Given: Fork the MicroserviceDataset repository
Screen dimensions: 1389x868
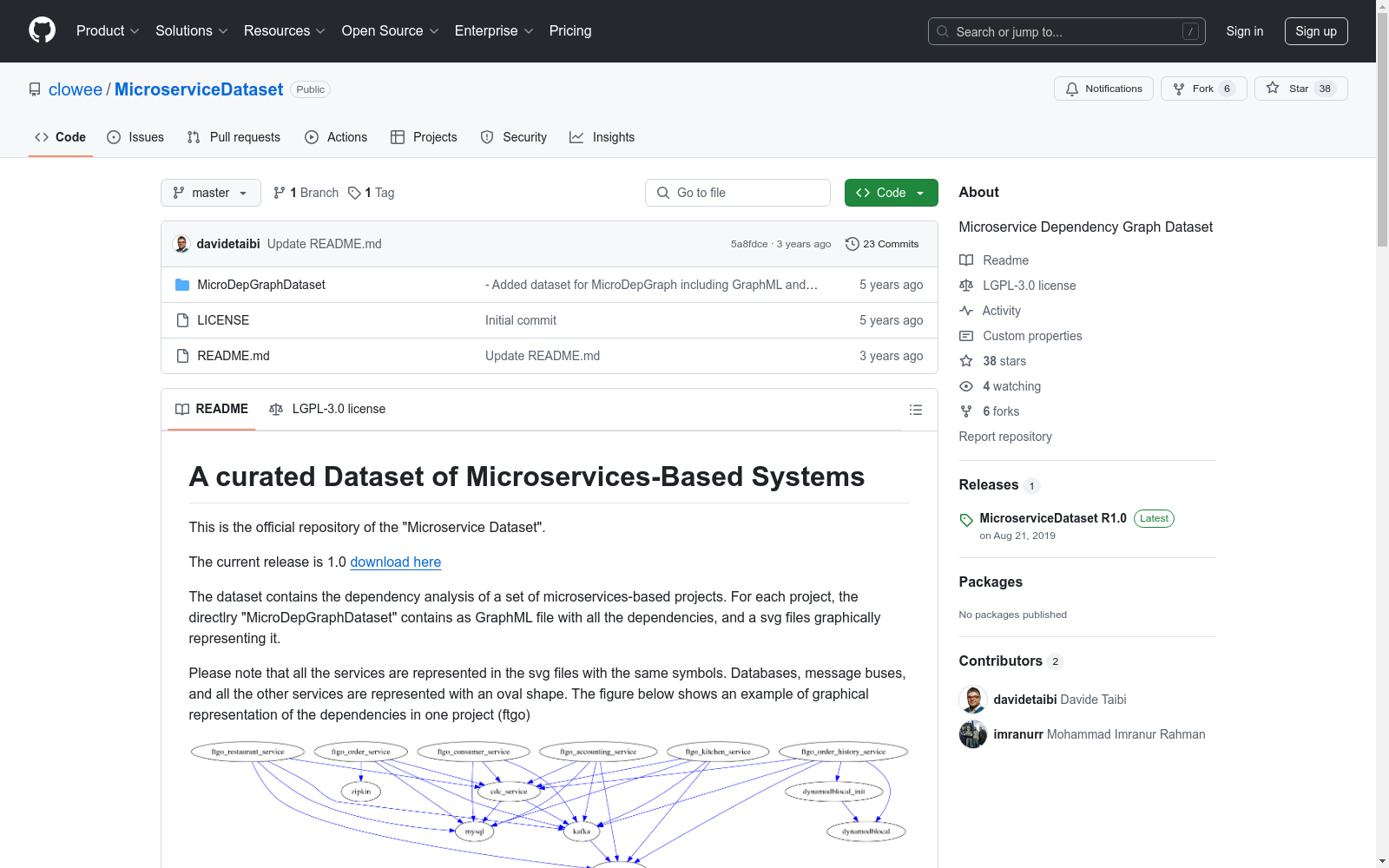Looking at the screenshot, I should point(1203,89).
